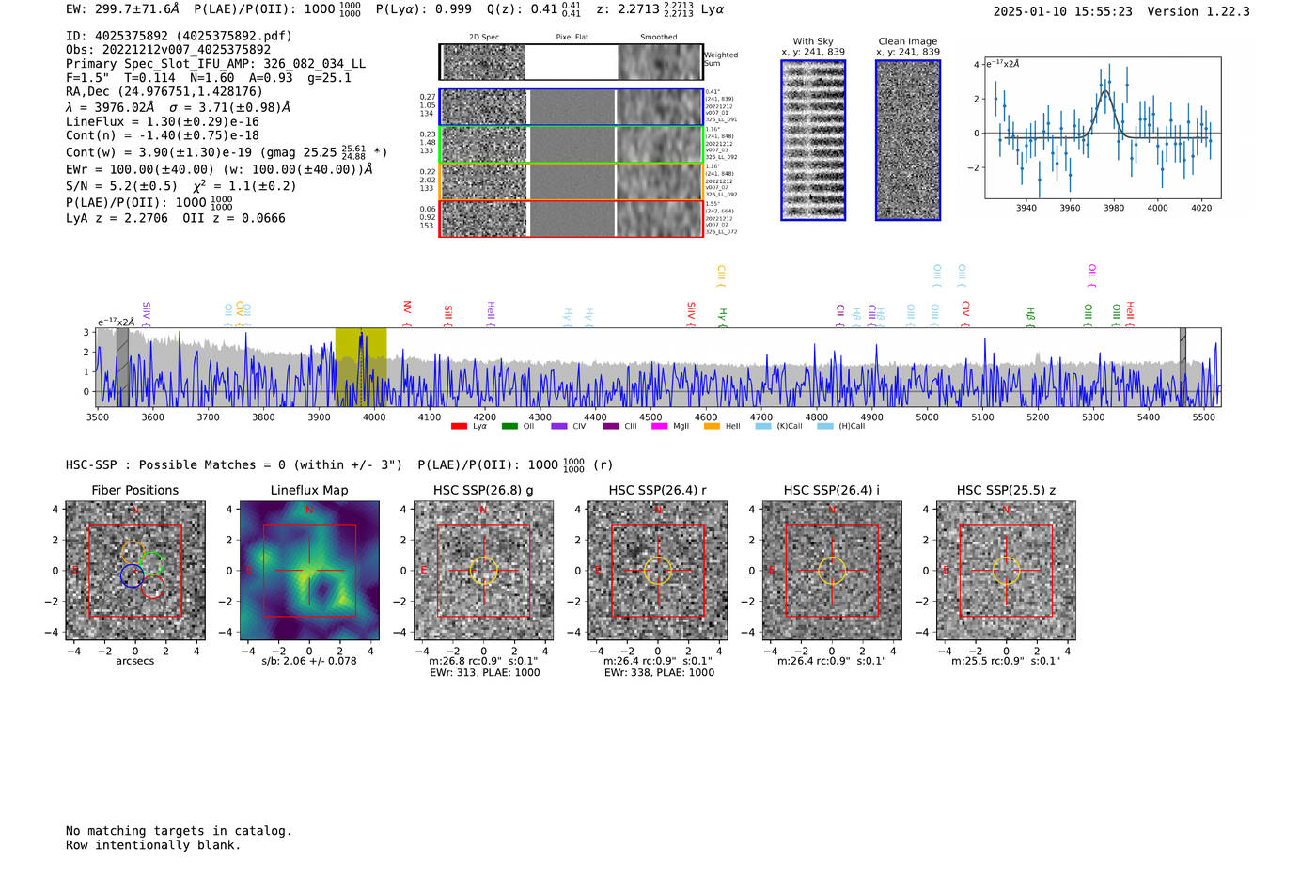Click the red SiII line marker
Image resolution: width=1316 pixels, height=896 pixels.
pyautogui.click(x=448, y=316)
